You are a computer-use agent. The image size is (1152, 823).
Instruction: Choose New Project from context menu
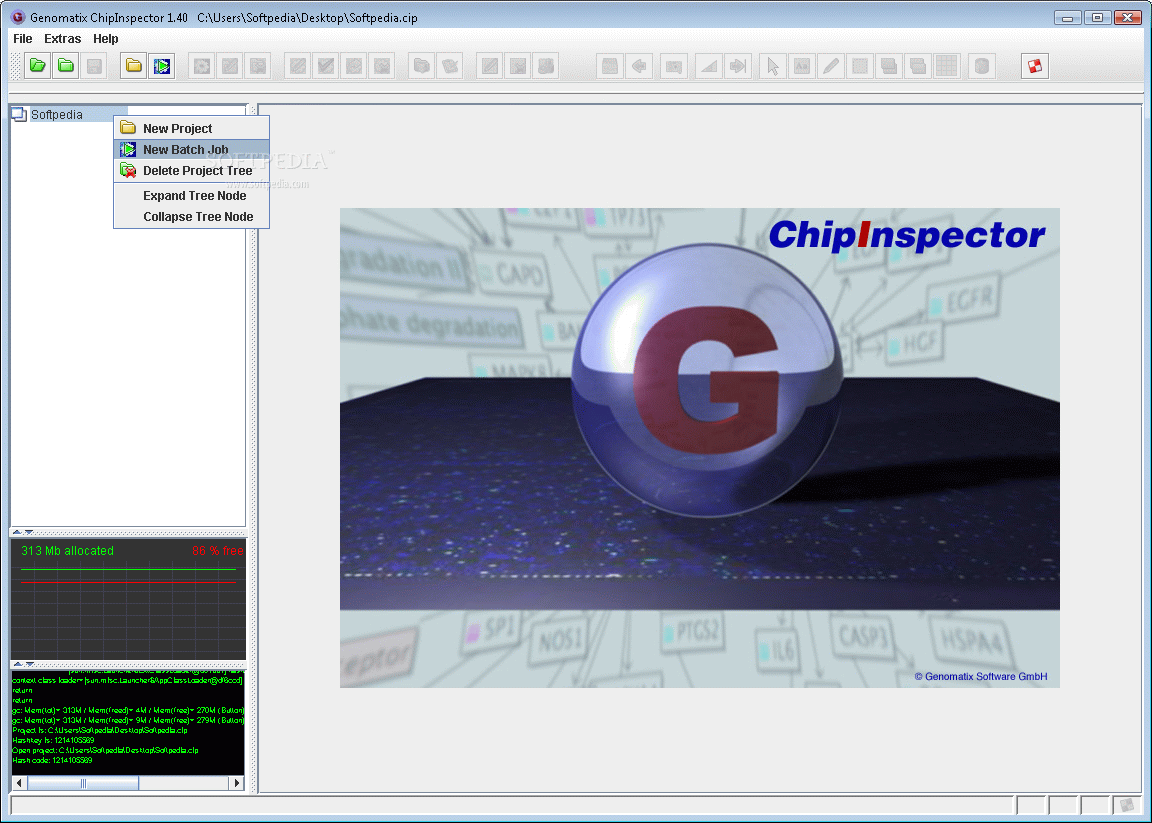[x=191, y=129]
